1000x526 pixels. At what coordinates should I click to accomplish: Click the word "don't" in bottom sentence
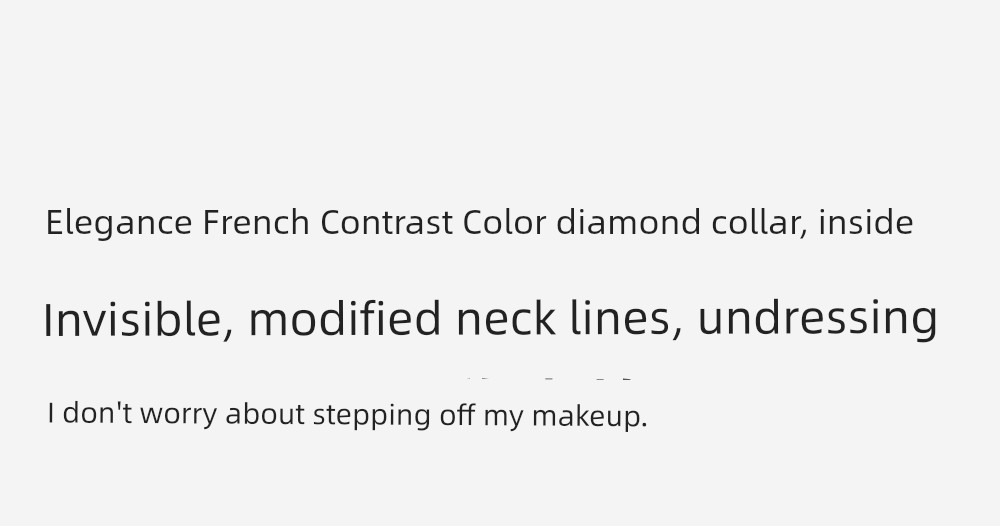(x=98, y=413)
